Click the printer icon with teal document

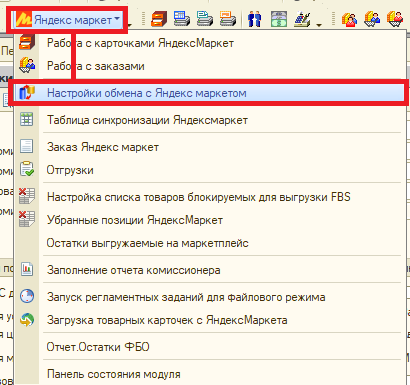point(205,19)
